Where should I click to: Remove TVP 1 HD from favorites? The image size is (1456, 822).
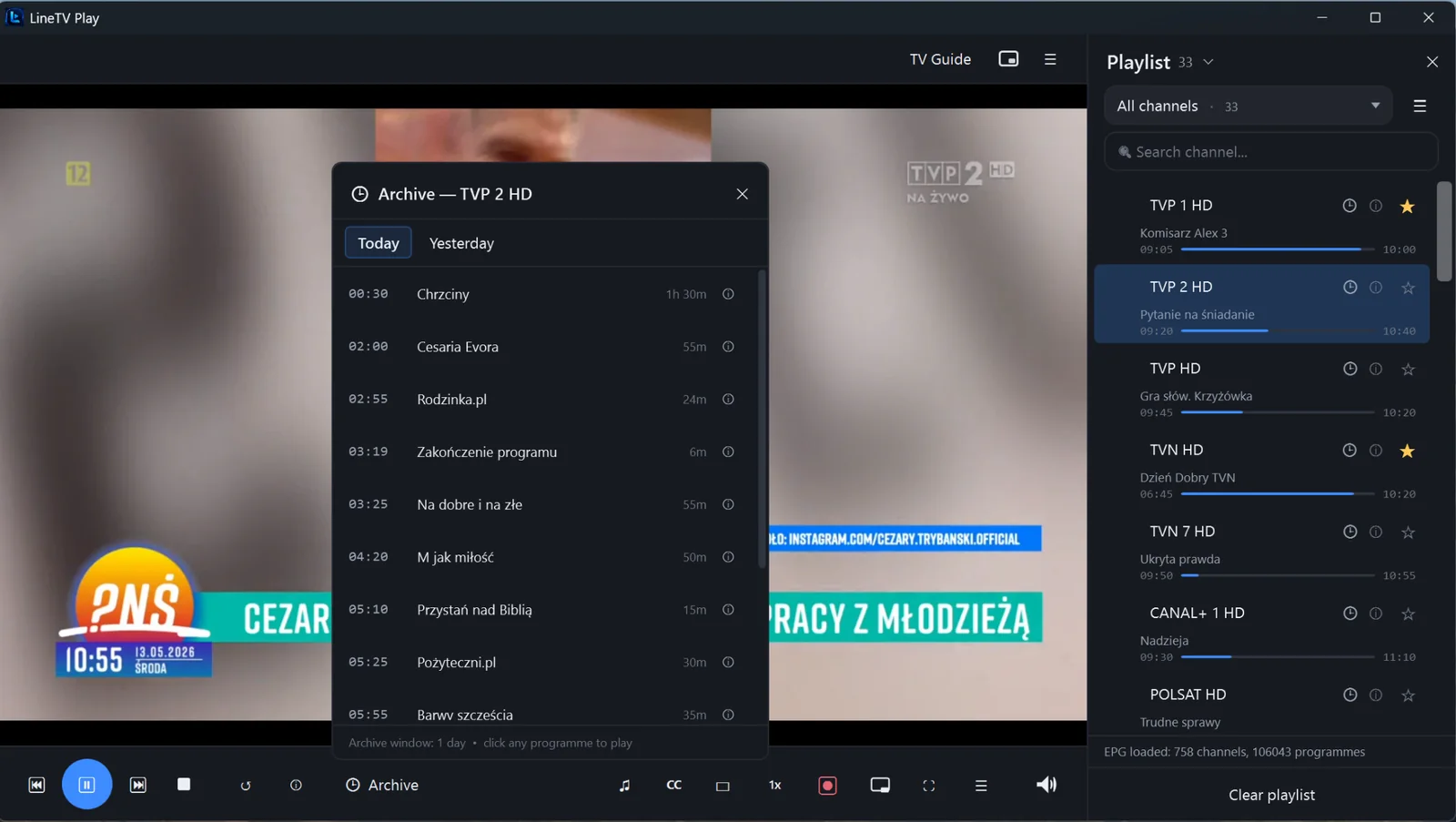point(1408,206)
